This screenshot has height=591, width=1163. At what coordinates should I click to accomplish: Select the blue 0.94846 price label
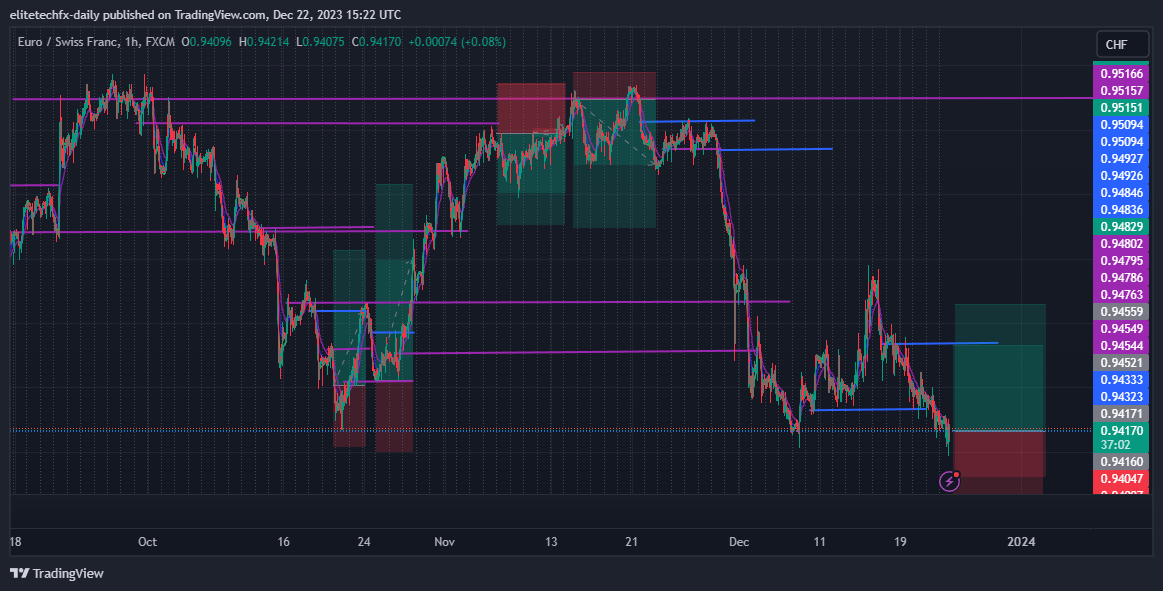pyautogui.click(x=1121, y=193)
